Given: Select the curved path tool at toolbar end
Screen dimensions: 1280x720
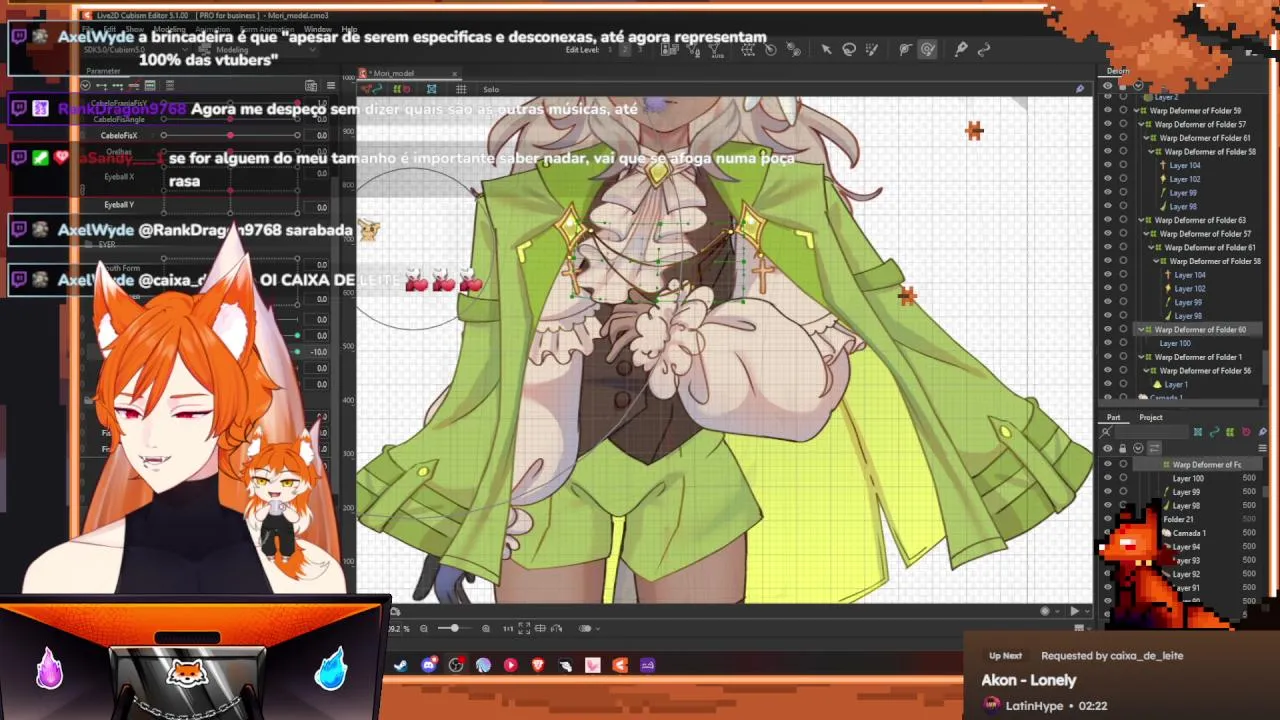Looking at the screenshot, I should pos(984,49).
